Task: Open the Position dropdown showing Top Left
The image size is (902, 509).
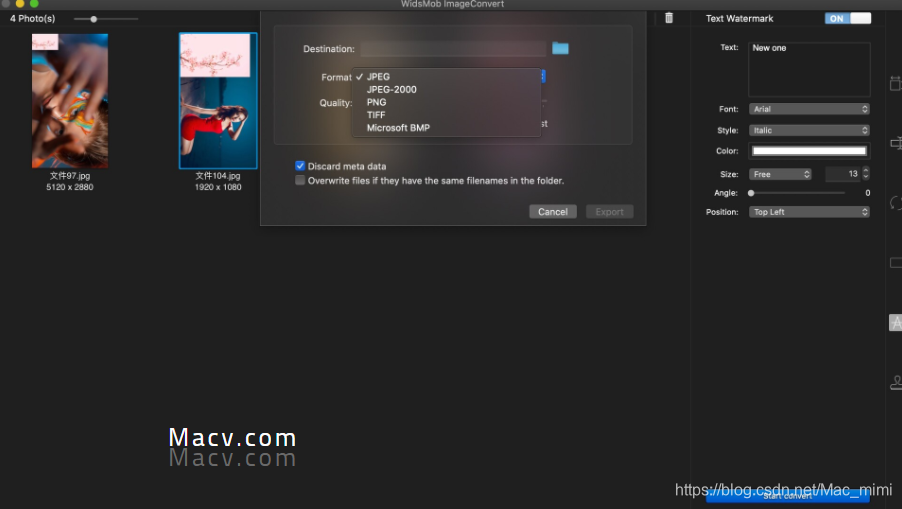Action: click(809, 212)
